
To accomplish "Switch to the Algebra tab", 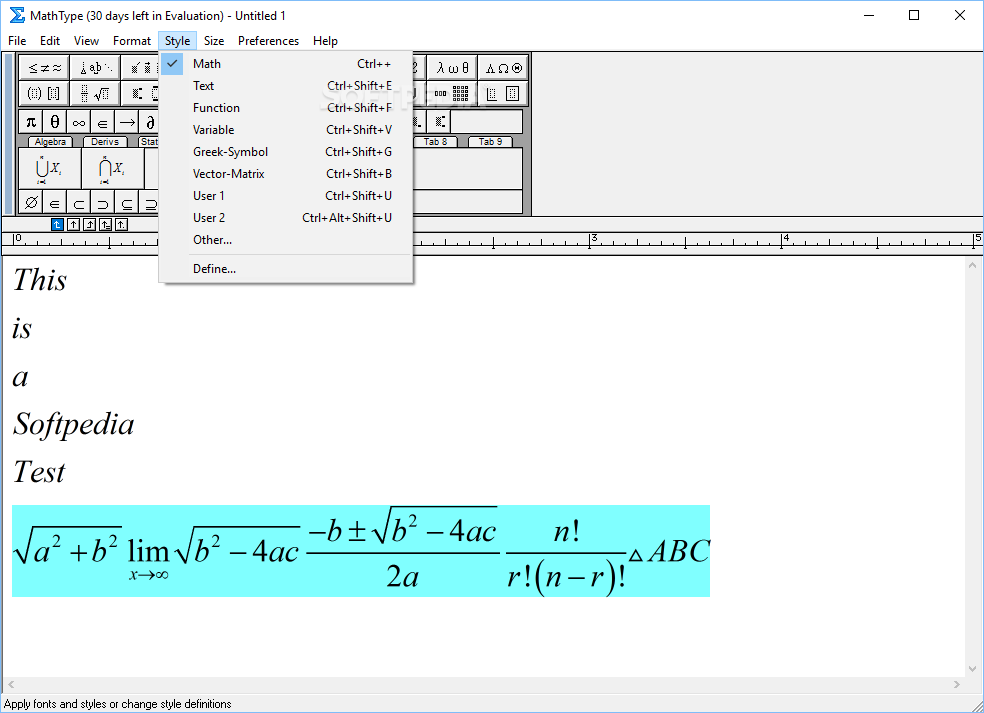I will [50, 142].
